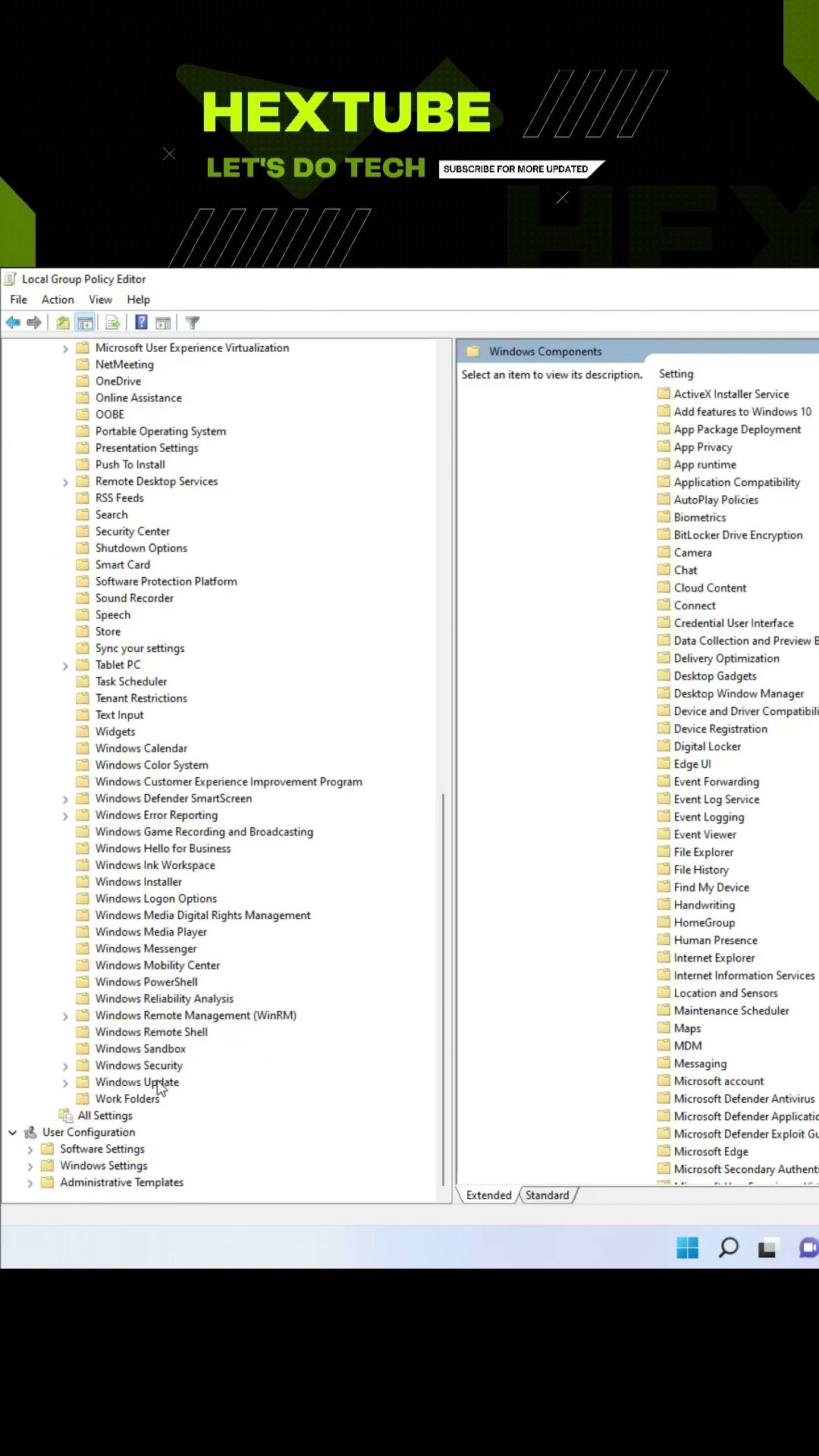Open Search from the taskbar magnifier icon

729,1247
